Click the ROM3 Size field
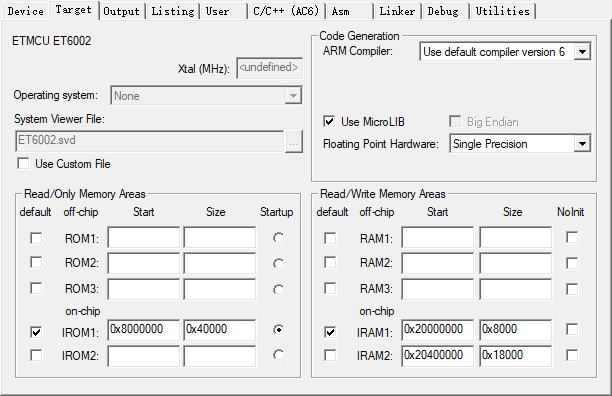This screenshot has width=612, height=396. click(x=220, y=289)
